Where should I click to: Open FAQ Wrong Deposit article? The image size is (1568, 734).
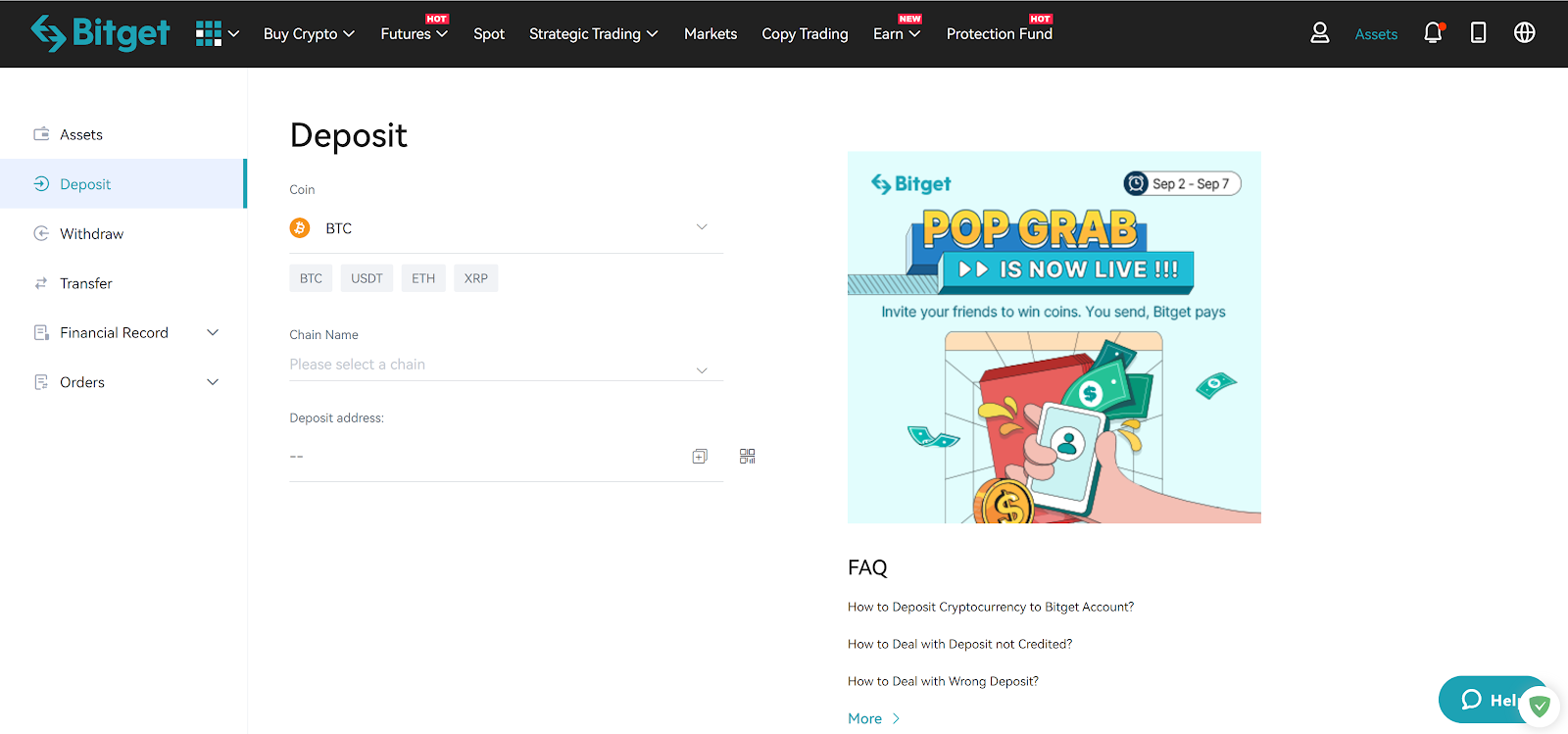[x=943, y=681]
